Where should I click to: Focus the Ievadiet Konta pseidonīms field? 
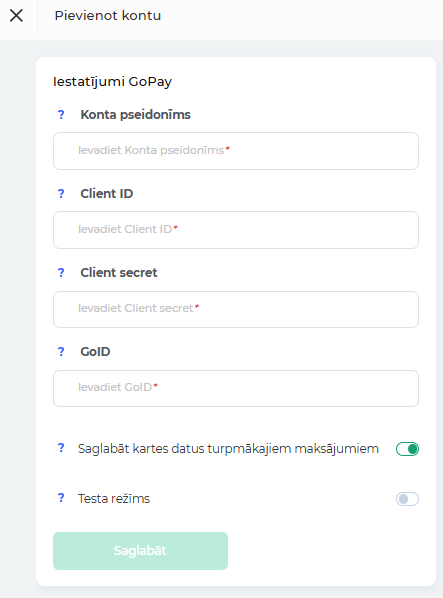[236, 151]
